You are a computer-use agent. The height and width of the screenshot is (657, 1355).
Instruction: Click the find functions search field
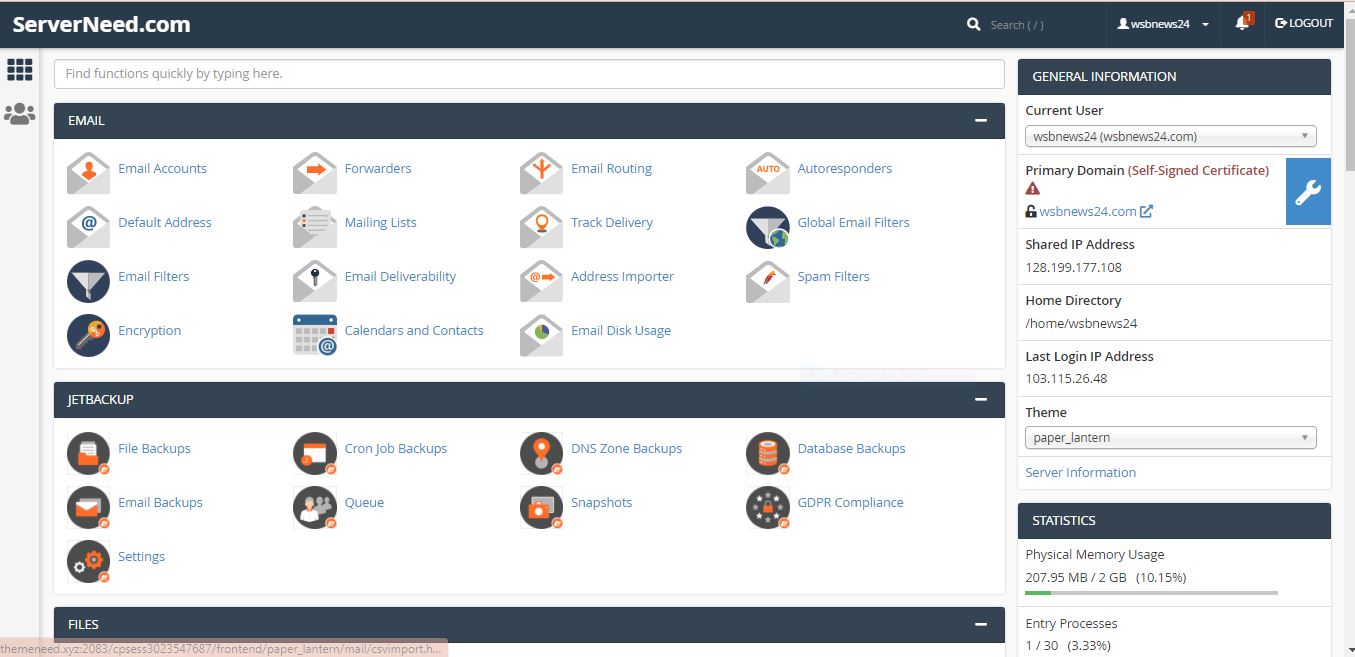pyautogui.click(x=529, y=74)
